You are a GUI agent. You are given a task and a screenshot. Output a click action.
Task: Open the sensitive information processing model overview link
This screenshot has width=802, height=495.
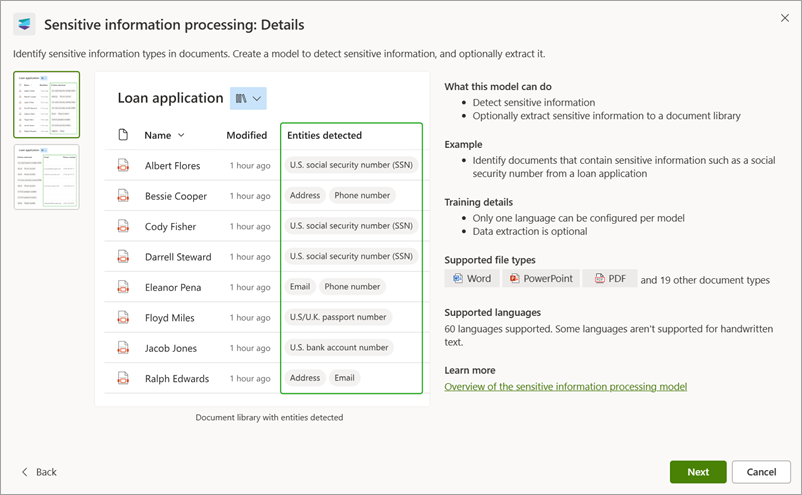565,387
